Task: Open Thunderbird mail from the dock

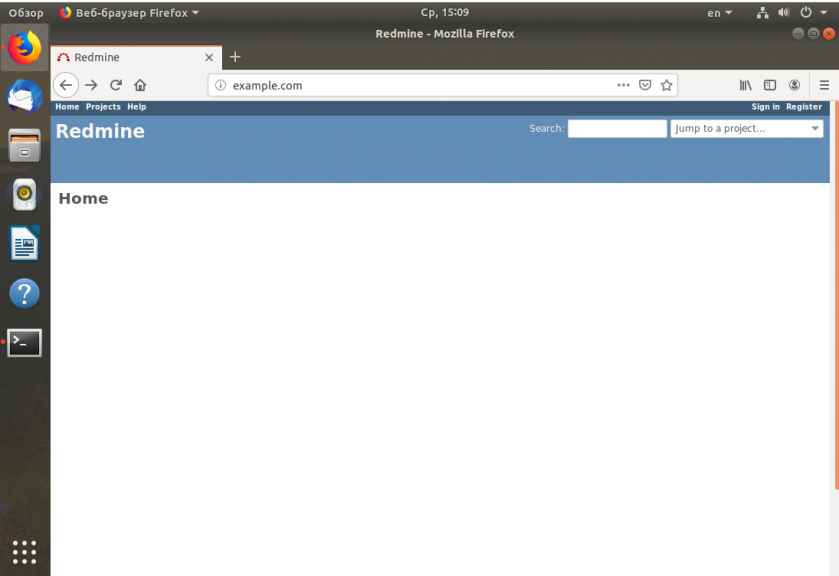Action: pyautogui.click(x=25, y=97)
